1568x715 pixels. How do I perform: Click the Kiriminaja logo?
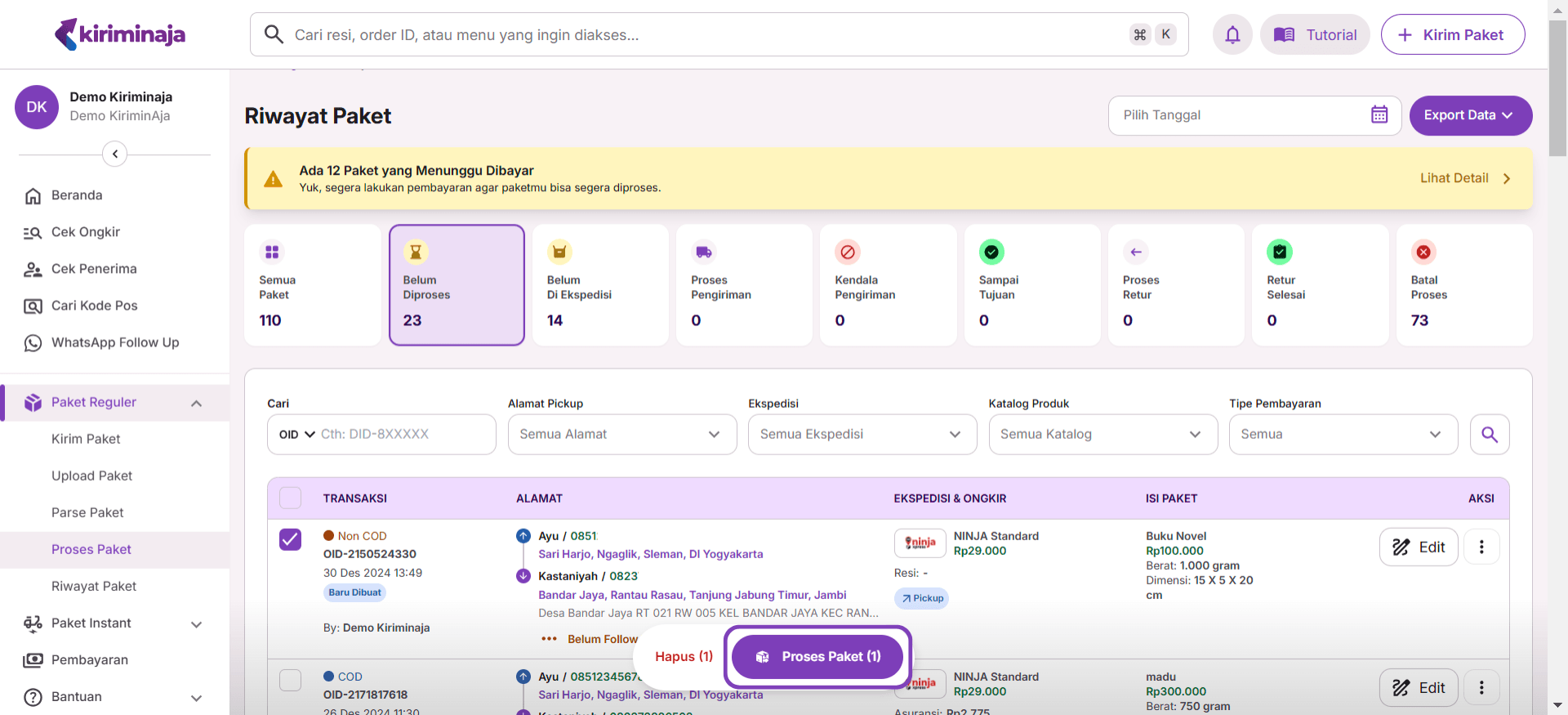click(x=120, y=34)
